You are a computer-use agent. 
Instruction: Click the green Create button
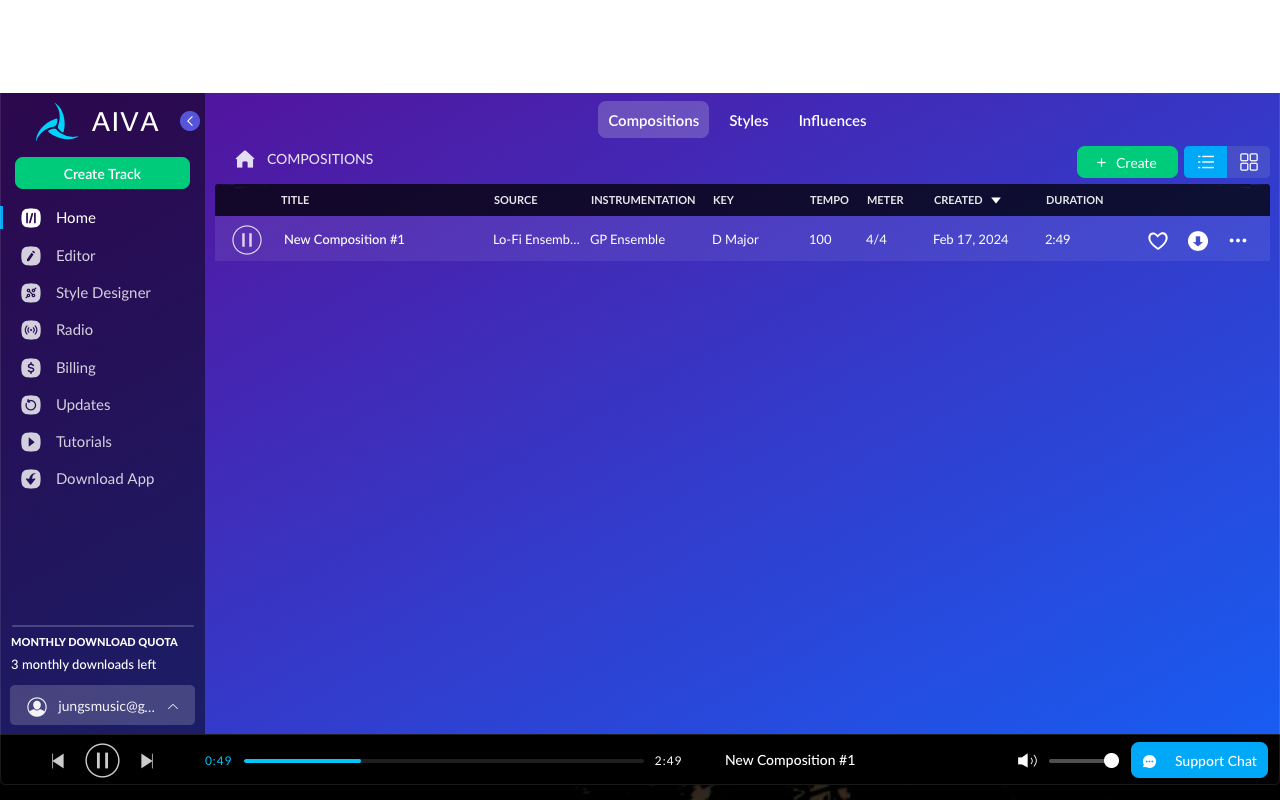tap(1127, 162)
